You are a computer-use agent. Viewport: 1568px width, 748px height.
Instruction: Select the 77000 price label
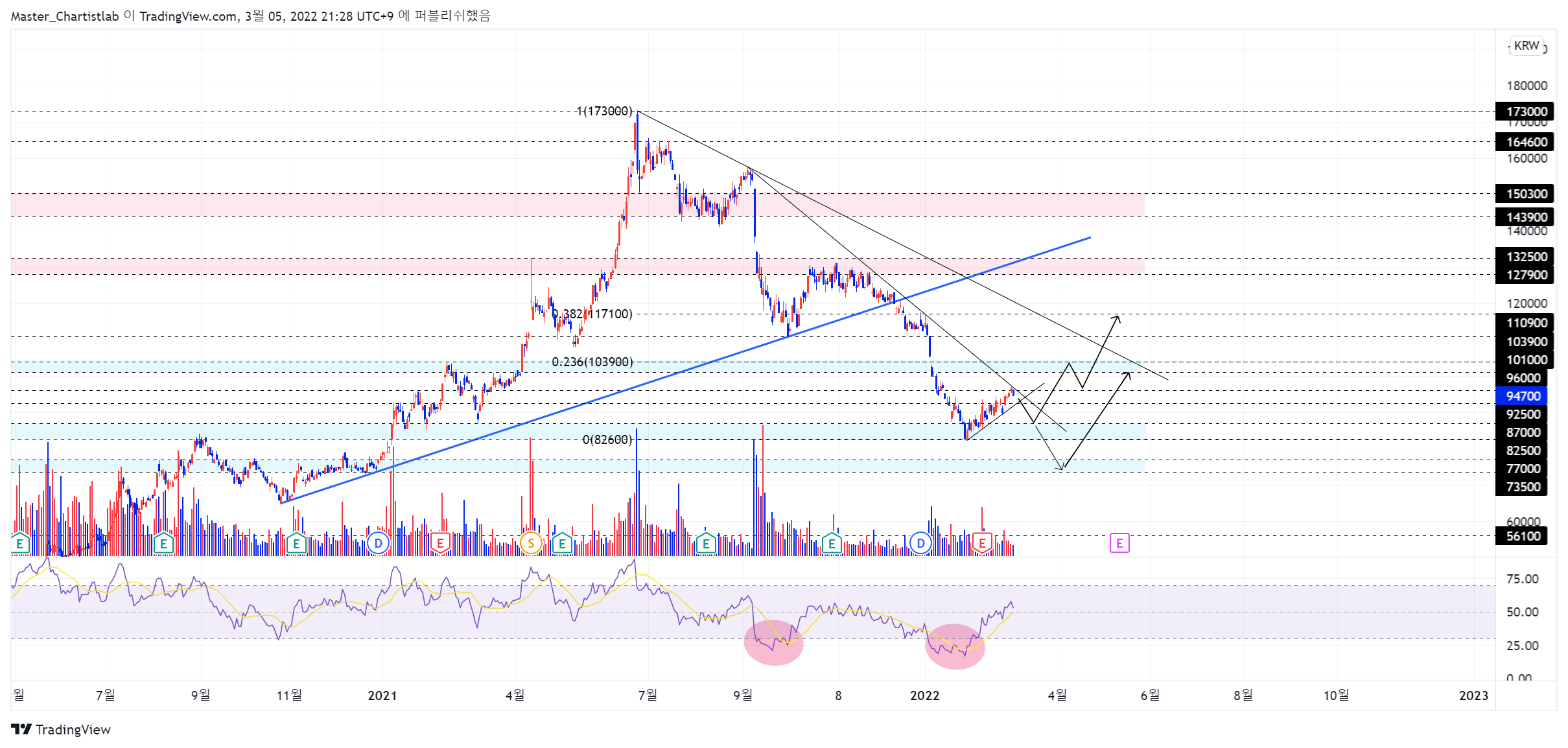click(1521, 469)
